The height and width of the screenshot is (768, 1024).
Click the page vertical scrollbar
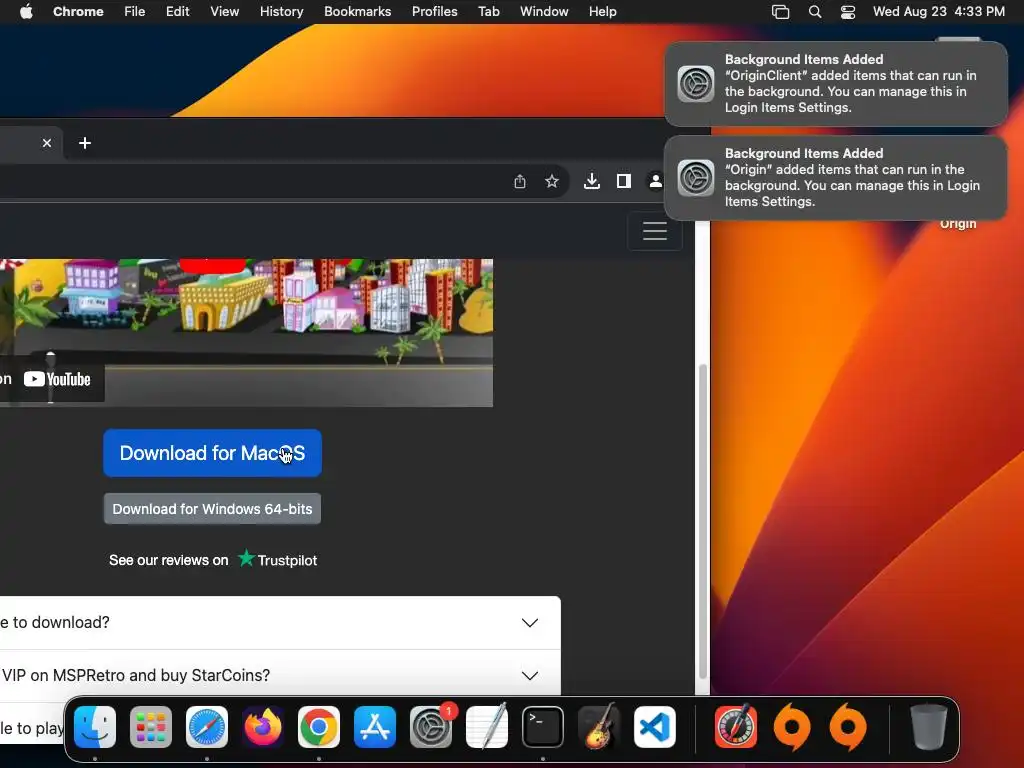click(x=703, y=521)
